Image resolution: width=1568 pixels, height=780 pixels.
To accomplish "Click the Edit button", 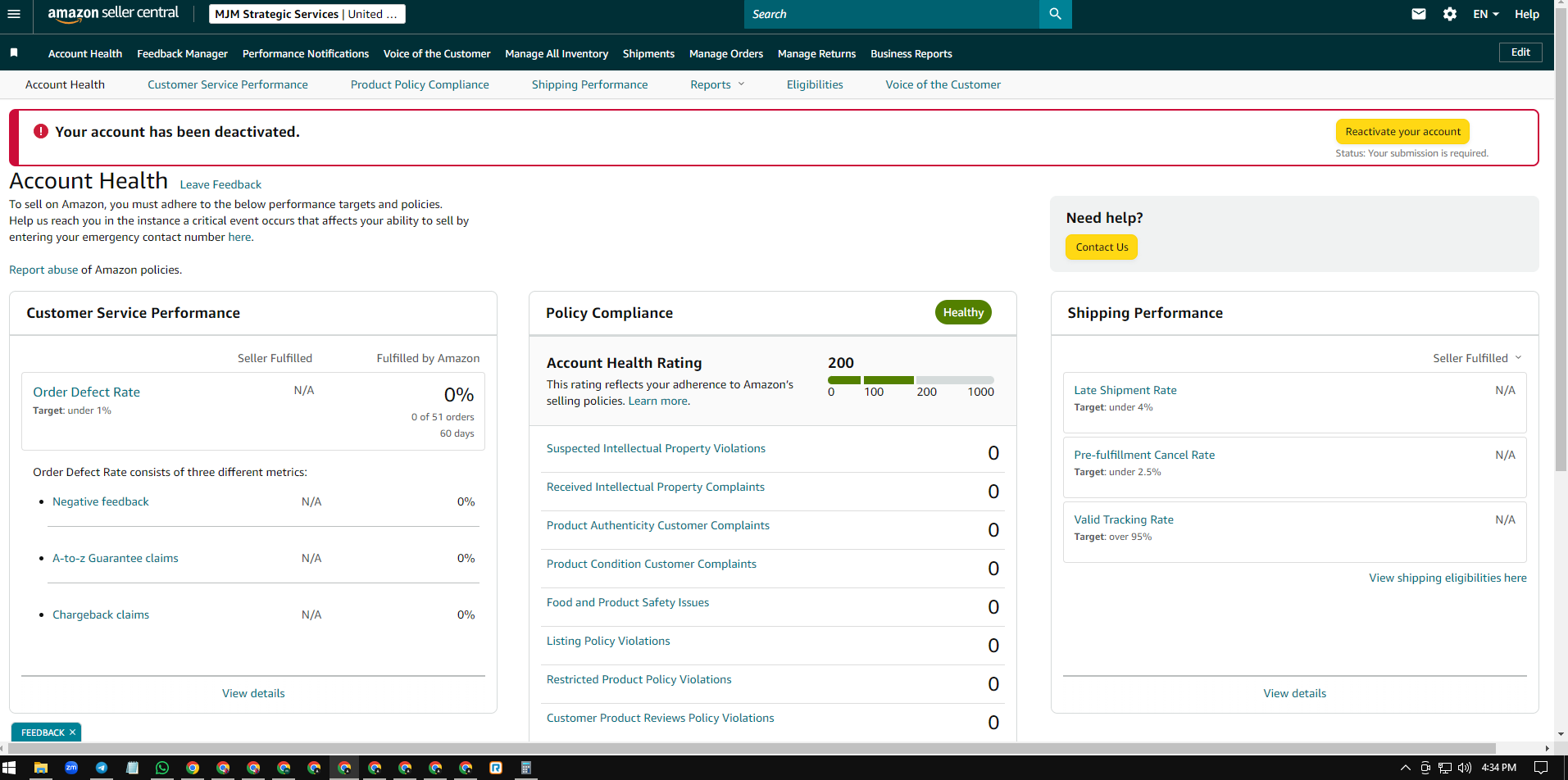I will coord(1520,52).
